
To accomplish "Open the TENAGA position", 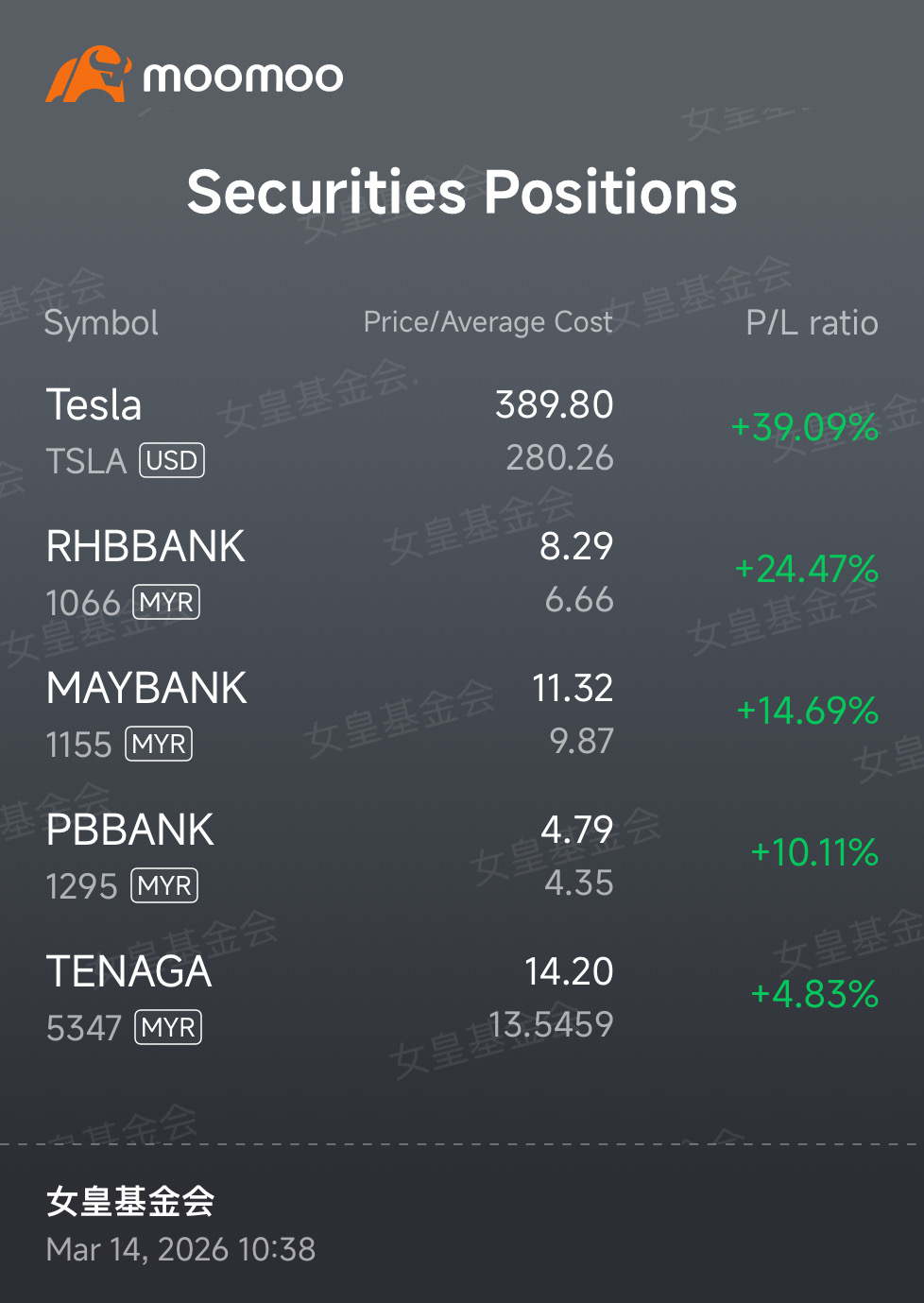I will [x=462, y=999].
